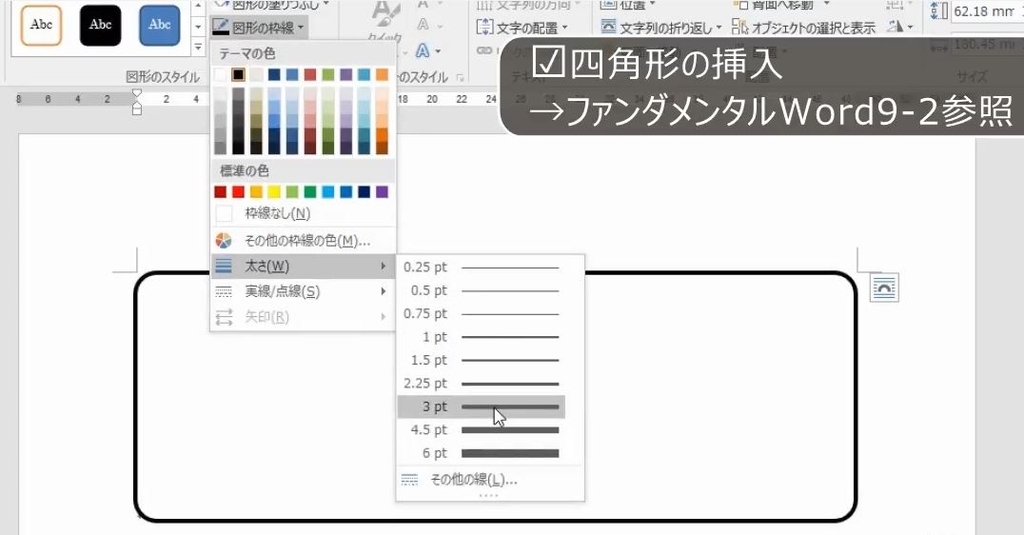Pick the white theme color swatch
The width and height of the screenshot is (1024, 535).
[x=221, y=74]
